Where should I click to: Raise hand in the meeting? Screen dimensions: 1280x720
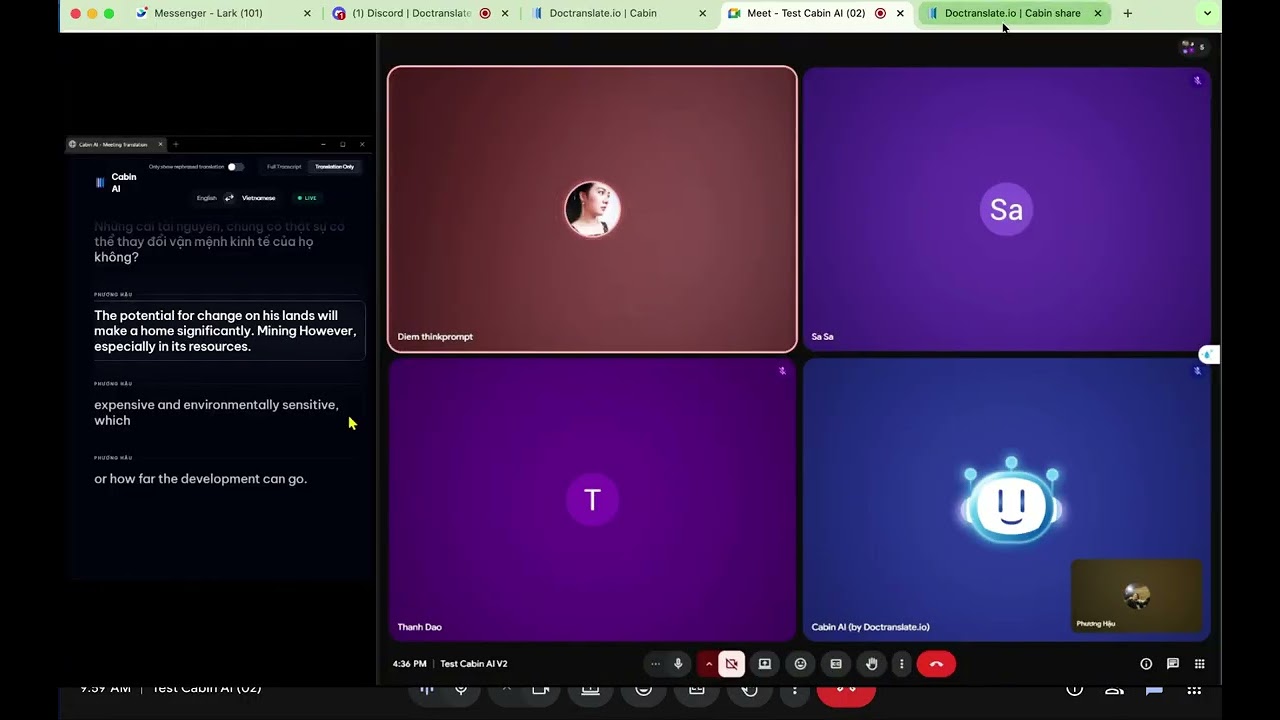[872, 664]
